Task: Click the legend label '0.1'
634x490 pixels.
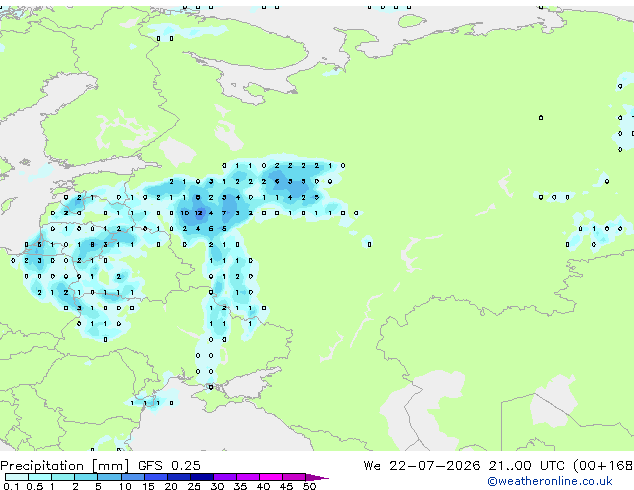Action: click(11, 486)
